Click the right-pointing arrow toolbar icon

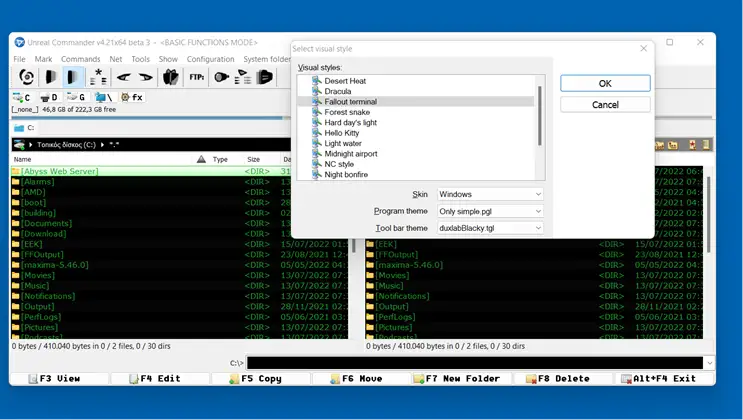(x=145, y=77)
